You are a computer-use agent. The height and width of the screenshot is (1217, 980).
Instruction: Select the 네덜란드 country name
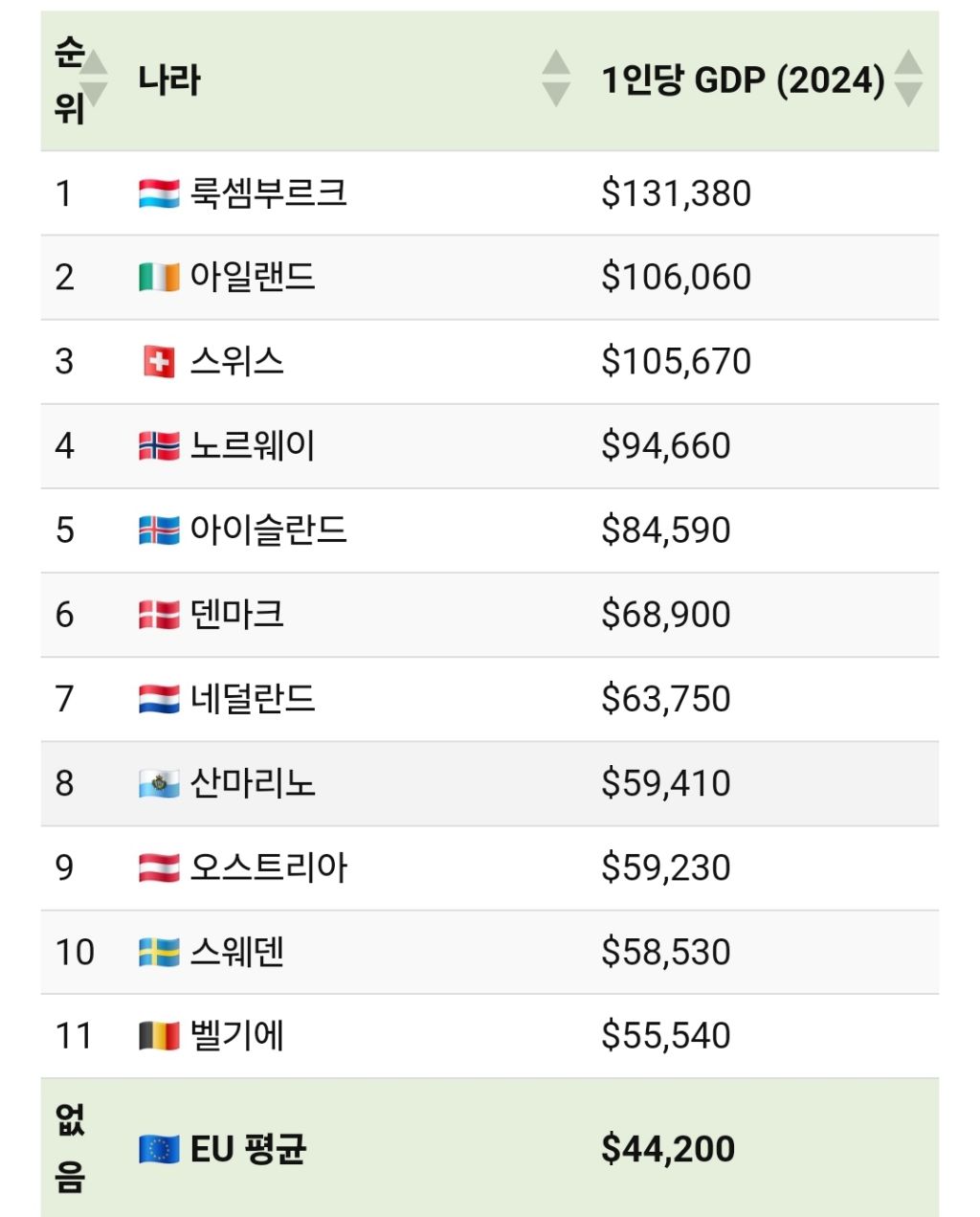pyautogui.click(x=253, y=699)
